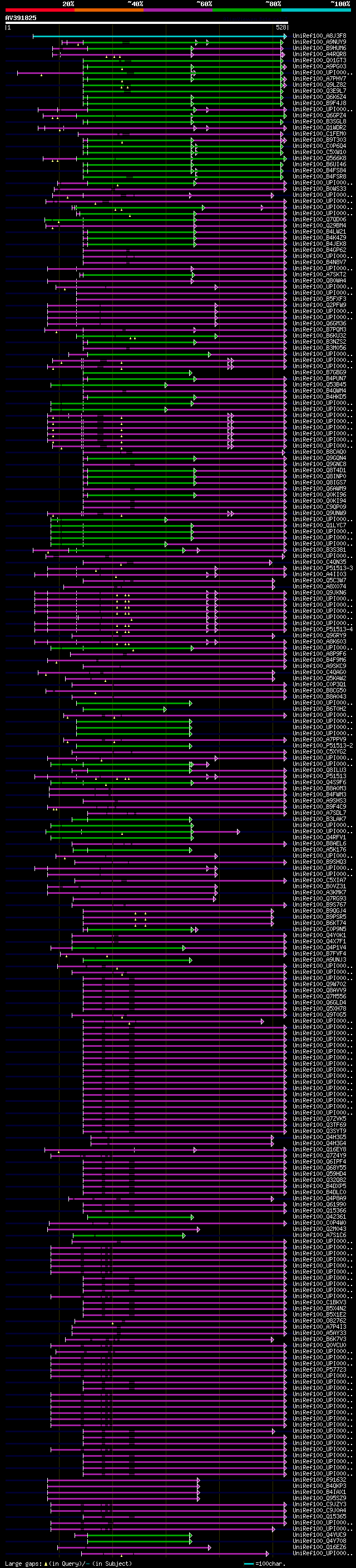The width and height of the screenshot is (356, 1568).
Task: Select the UniRef100_B7GBG9 label
Action: tap(319, 373)
